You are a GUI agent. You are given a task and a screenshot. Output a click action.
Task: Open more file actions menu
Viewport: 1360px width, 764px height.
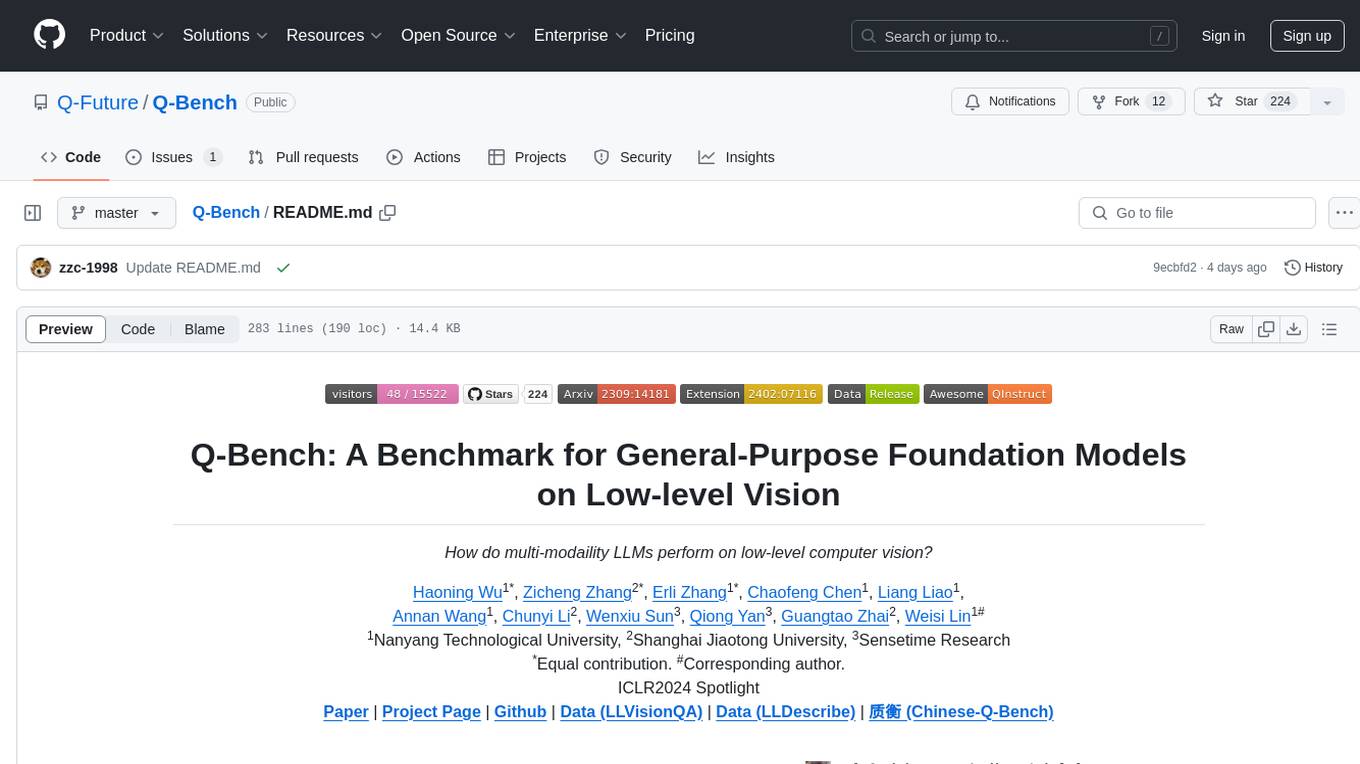coord(1344,213)
